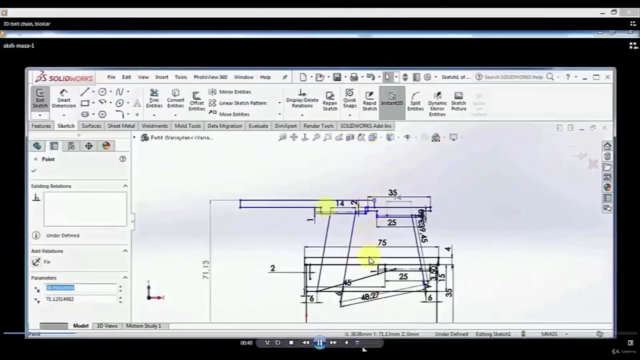Click the New document icon
This screenshot has height=360, width=640.
[x=303, y=77]
